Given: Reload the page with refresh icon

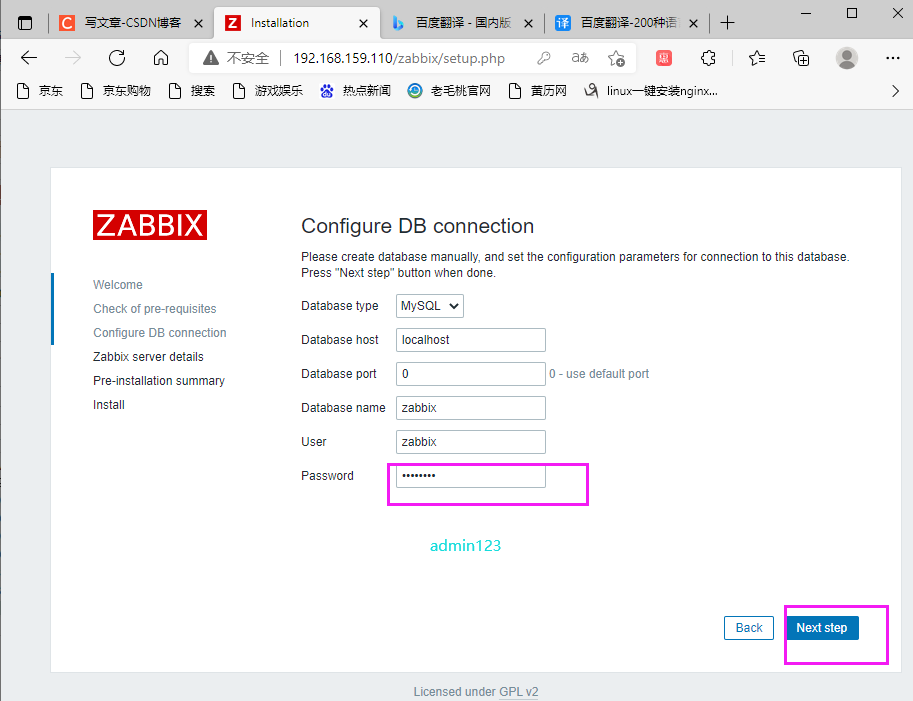Looking at the screenshot, I should pyautogui.click(x=117, y=58).
